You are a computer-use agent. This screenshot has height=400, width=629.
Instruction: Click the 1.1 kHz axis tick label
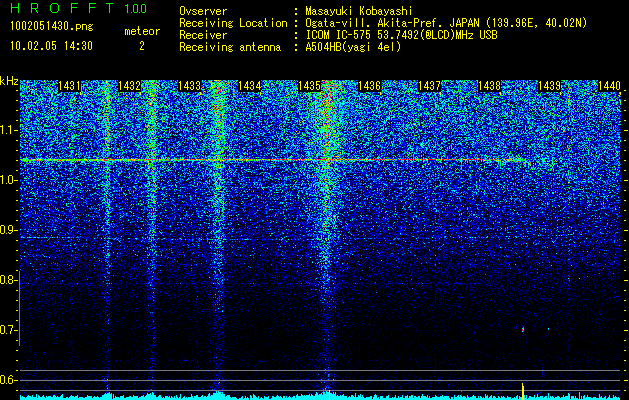point(8,130)
